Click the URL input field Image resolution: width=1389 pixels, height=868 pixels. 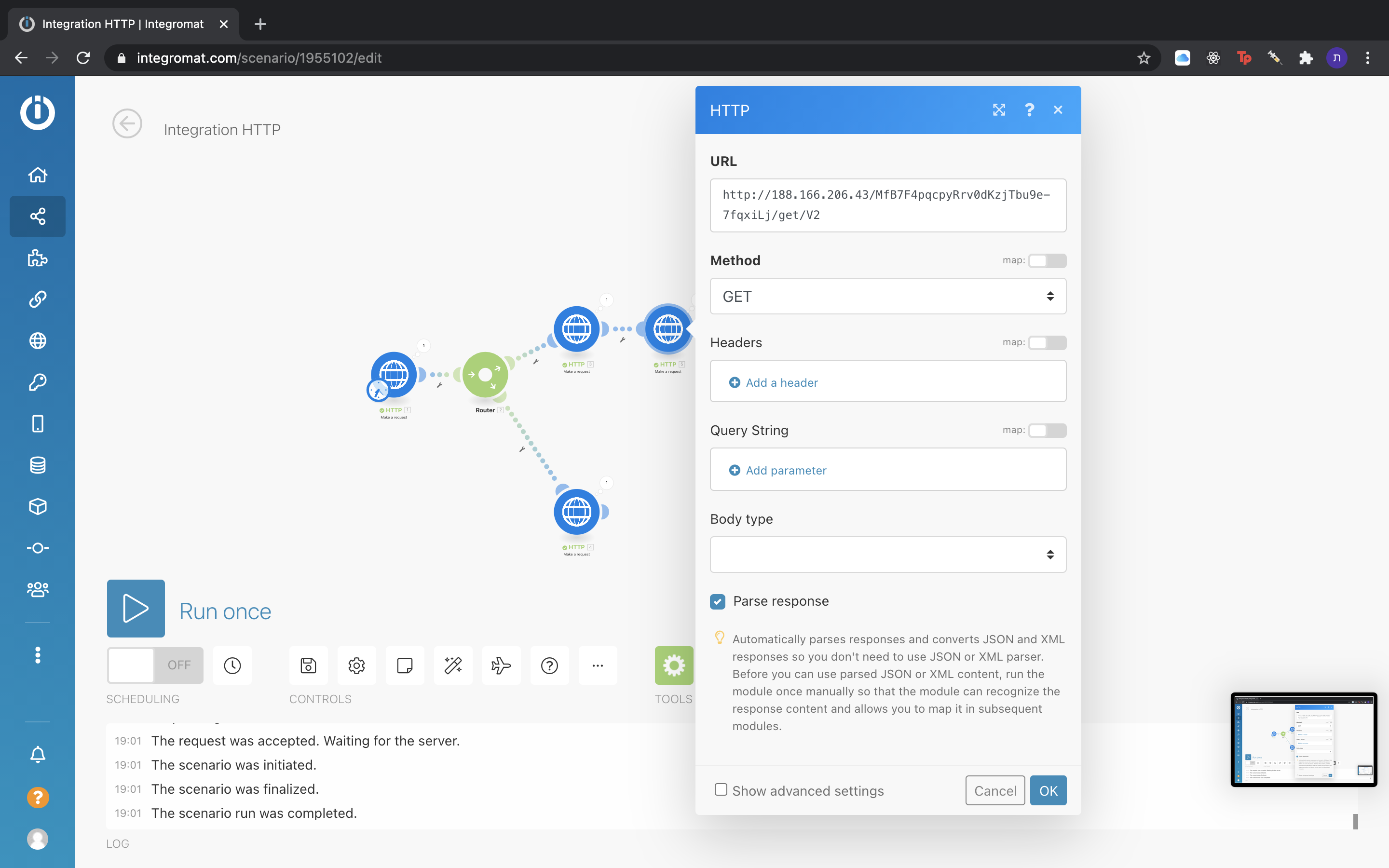[887, 205]
